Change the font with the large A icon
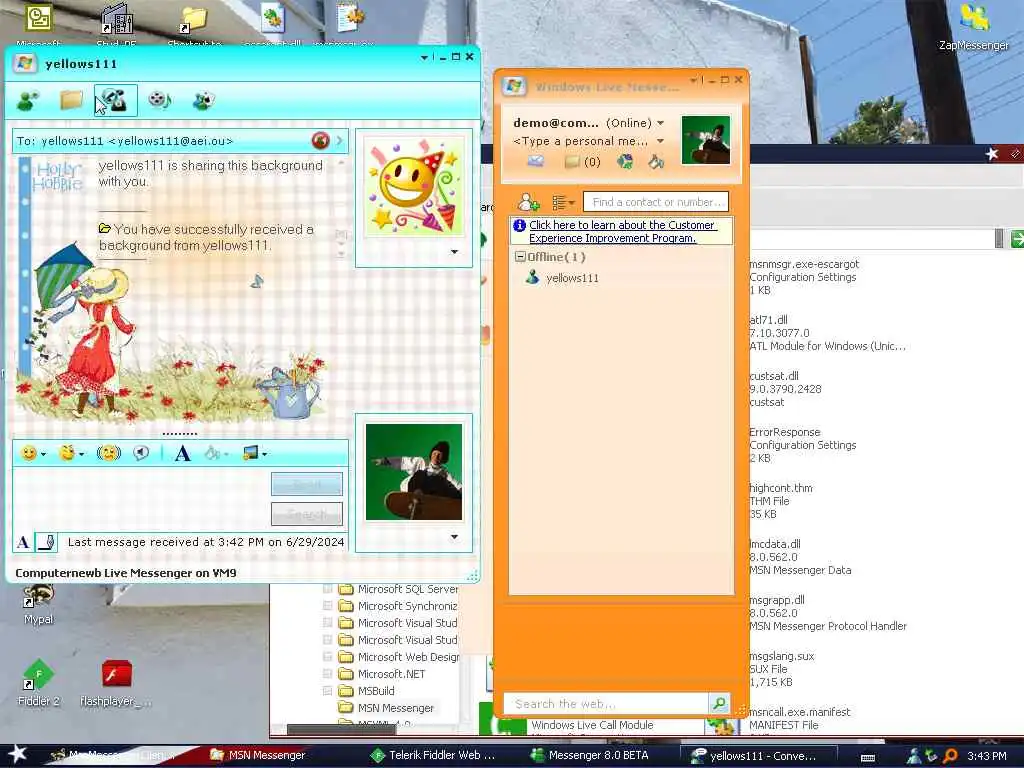The height and width of the screenshot is (768, 1024). click(183, 453)
